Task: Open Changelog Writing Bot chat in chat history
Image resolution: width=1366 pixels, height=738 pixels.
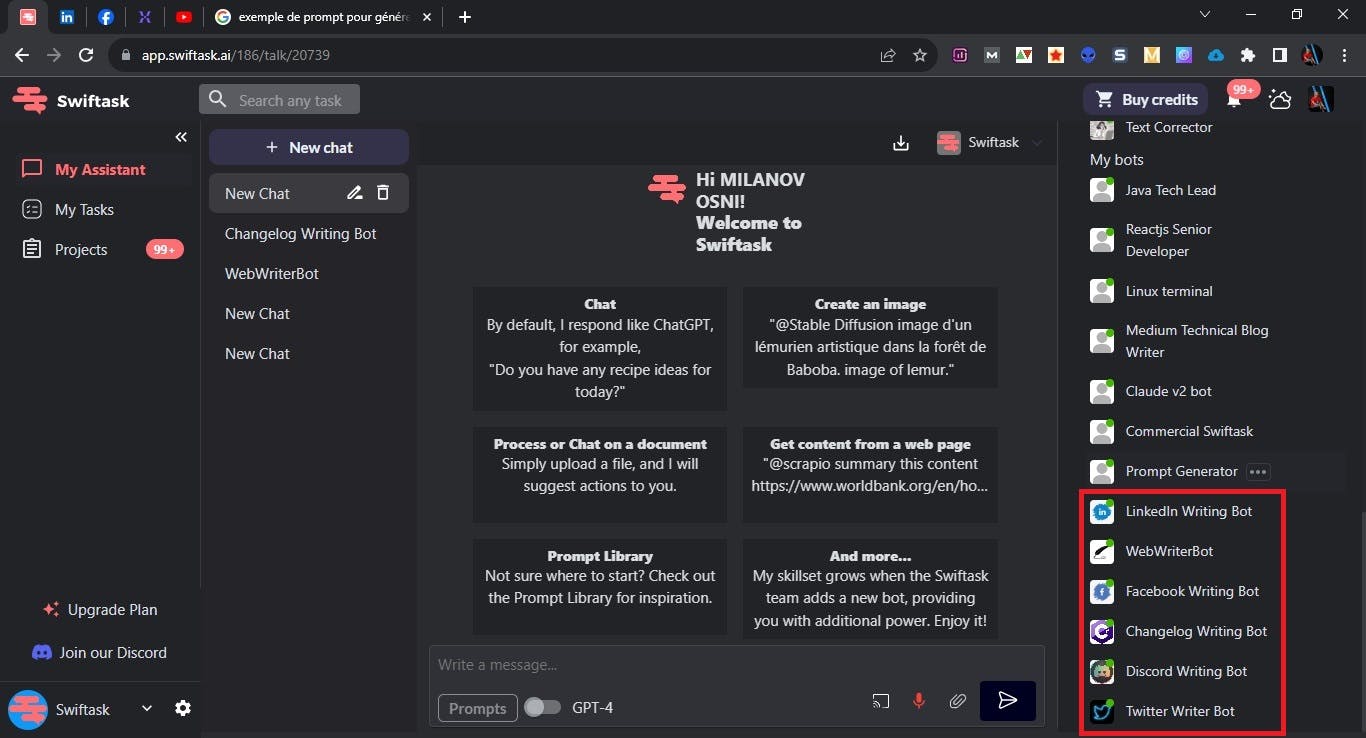Action: (301, 233)
